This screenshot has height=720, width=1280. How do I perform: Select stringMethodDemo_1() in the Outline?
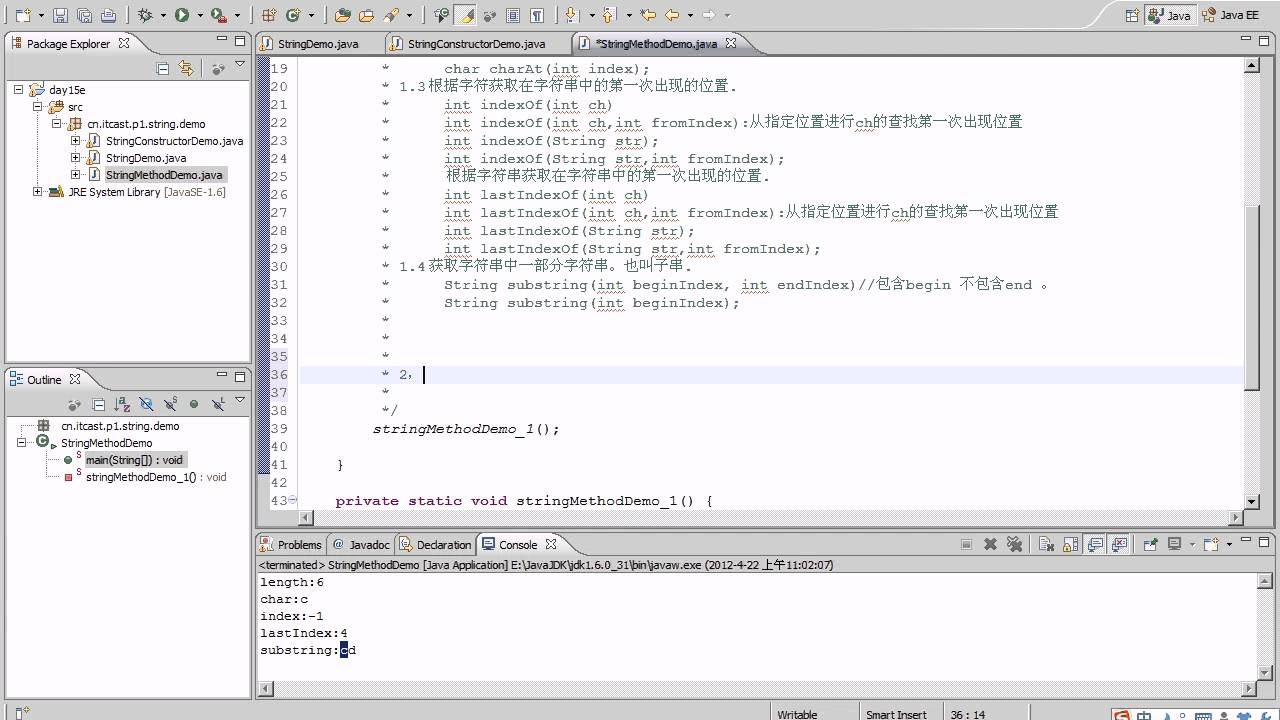click(141, 477)
